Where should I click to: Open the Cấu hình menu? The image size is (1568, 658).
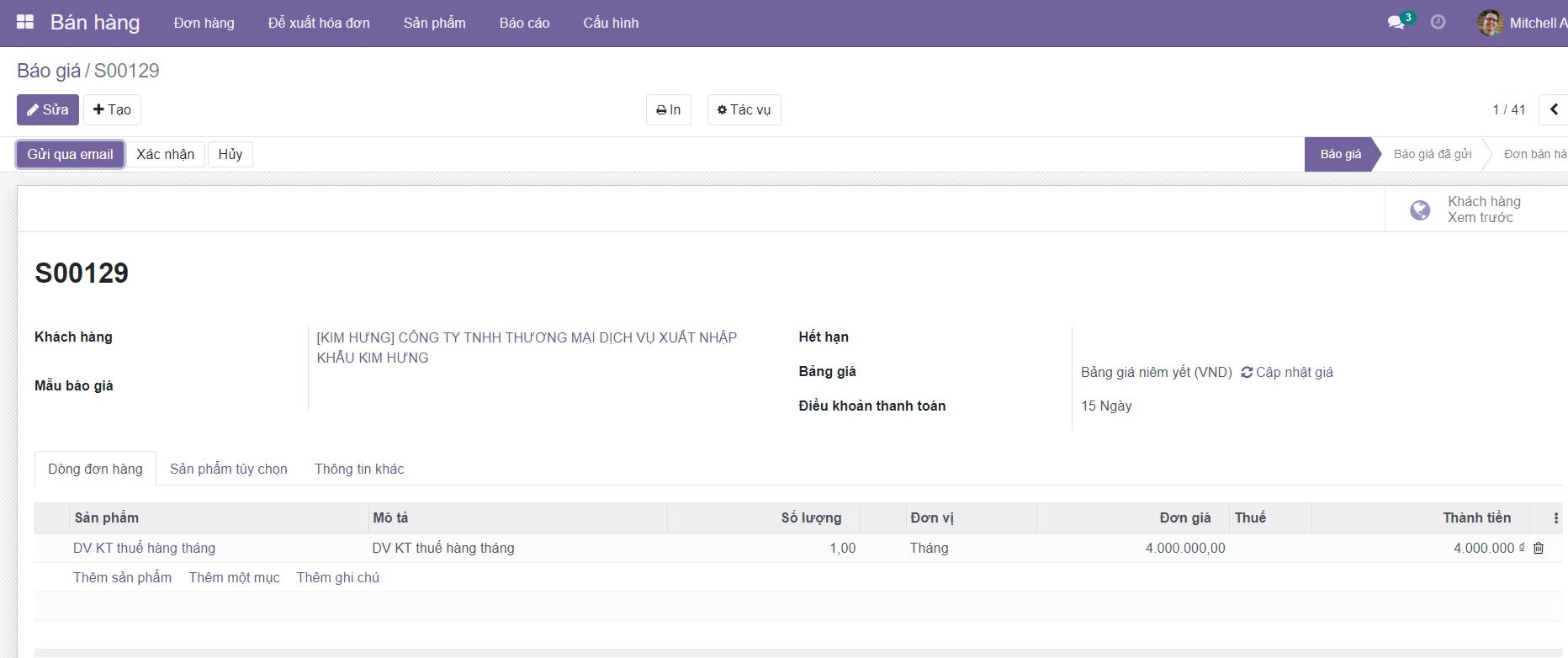coord(611,23)
